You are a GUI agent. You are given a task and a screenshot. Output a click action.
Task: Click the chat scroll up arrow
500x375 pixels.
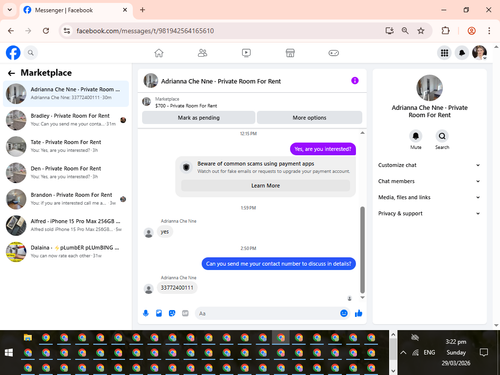(x=362, y=133)
